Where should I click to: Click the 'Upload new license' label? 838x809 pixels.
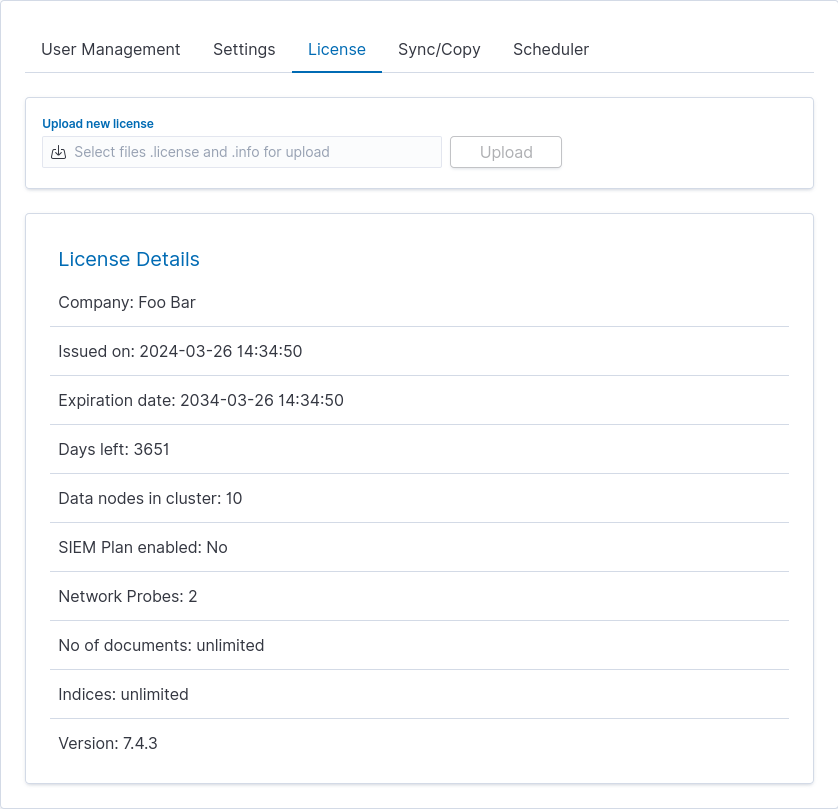coord(98,123)
